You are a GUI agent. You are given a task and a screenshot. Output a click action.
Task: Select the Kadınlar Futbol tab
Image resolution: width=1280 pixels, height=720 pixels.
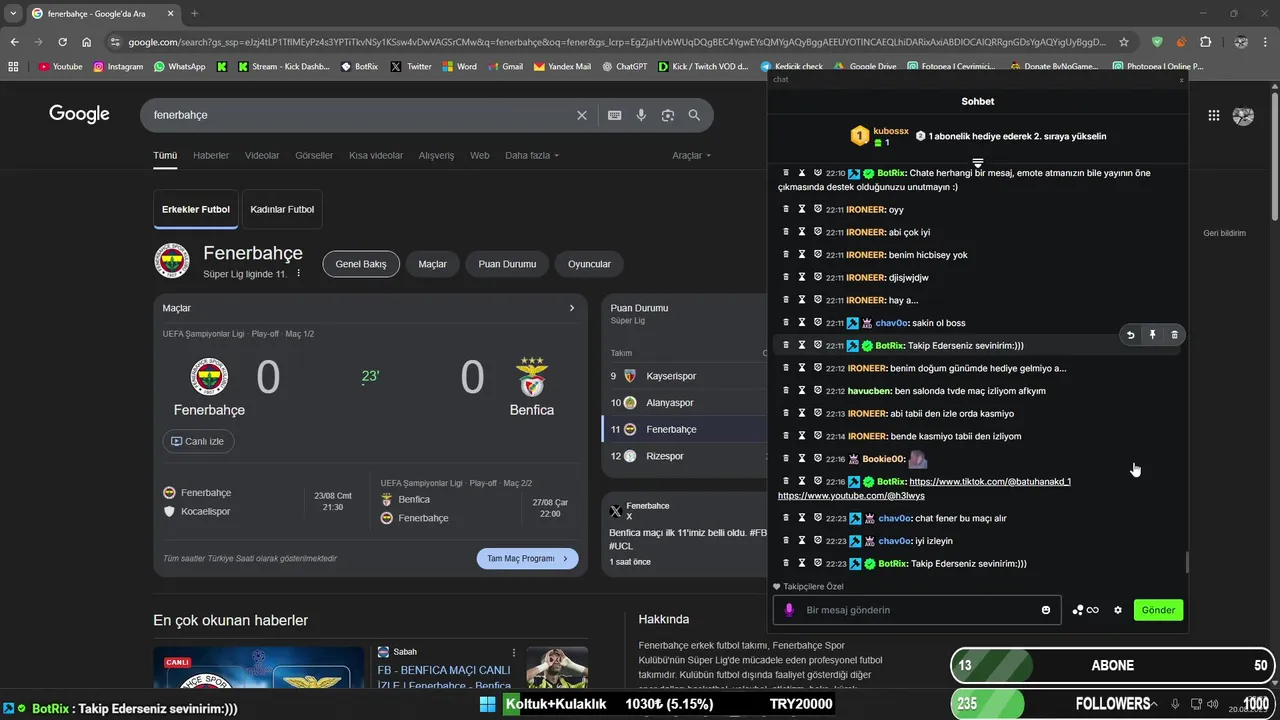tap(282, 210)
